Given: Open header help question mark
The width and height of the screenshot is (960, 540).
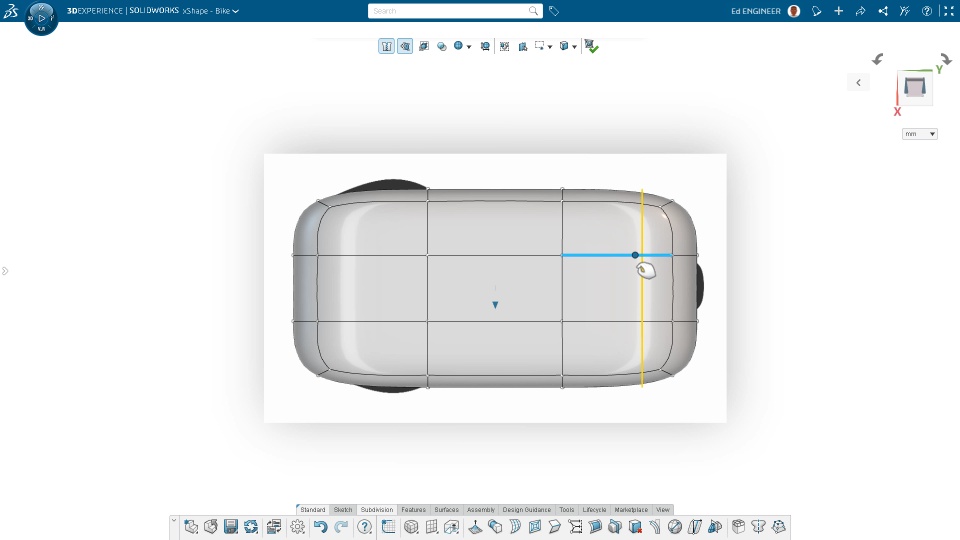Looking at the screenshot, I should click(x=927, y=11).
